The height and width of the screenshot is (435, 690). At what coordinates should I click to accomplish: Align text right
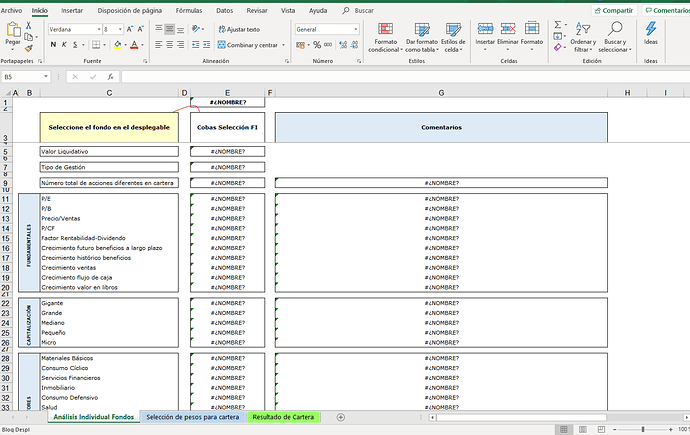click(180, 44)
